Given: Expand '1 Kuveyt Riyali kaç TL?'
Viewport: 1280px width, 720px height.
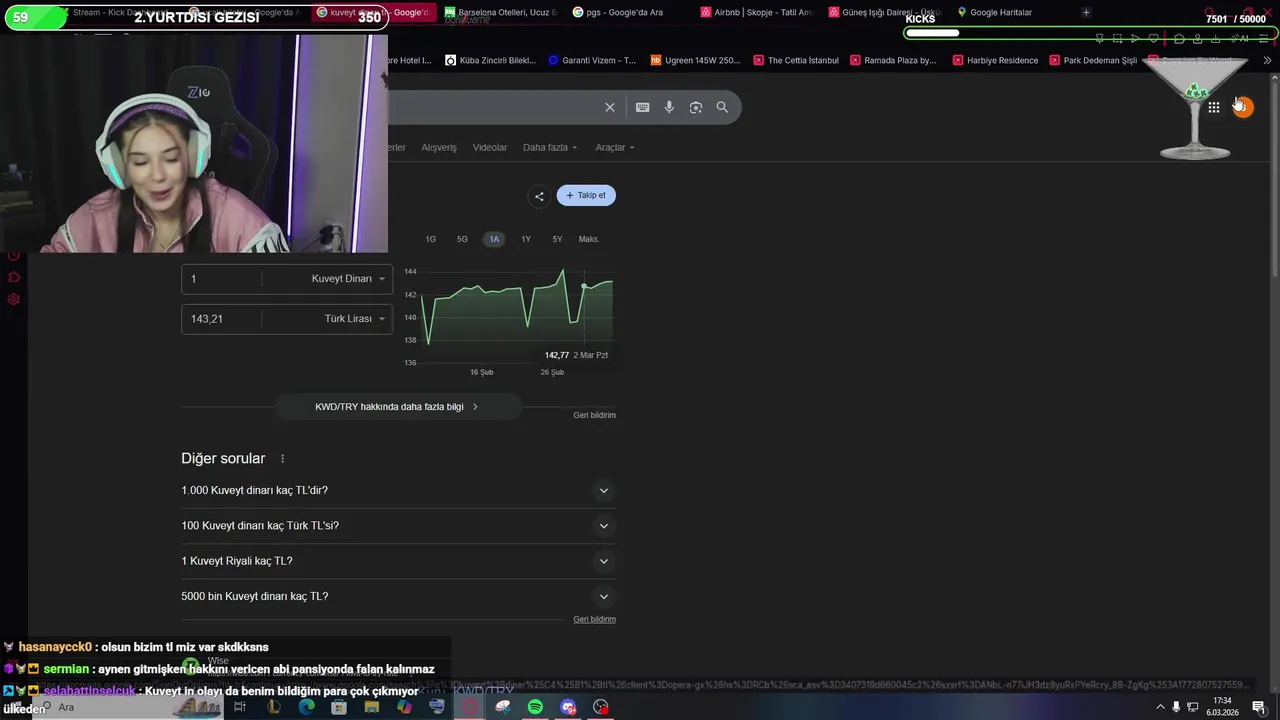Looking at the screenshot, I should point(398,561).
